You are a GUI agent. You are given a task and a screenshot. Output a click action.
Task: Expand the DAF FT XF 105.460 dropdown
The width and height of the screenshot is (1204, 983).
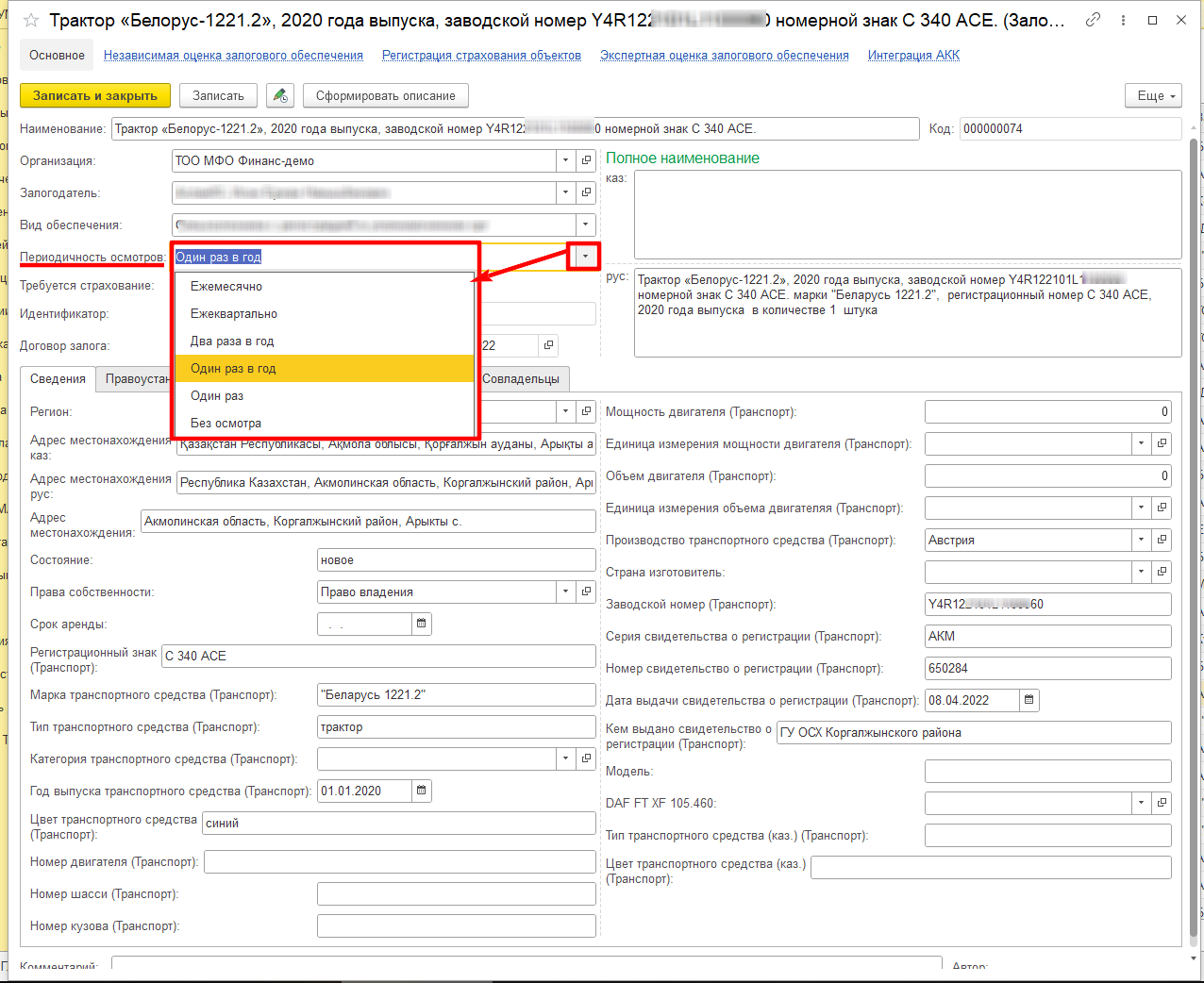coord(1142,803)
